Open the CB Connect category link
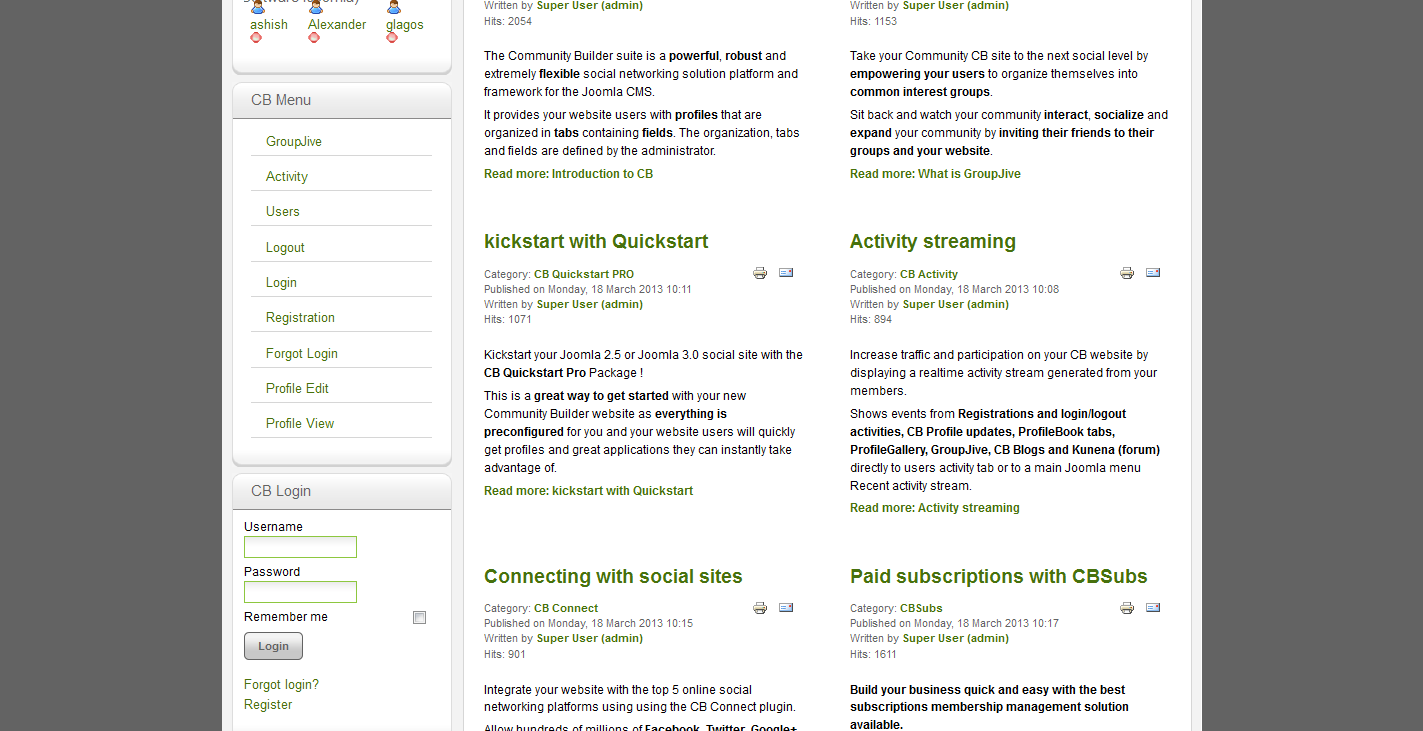Image resolution: width=1423 pixels, height=731 pixels. (x=566, y=608)
